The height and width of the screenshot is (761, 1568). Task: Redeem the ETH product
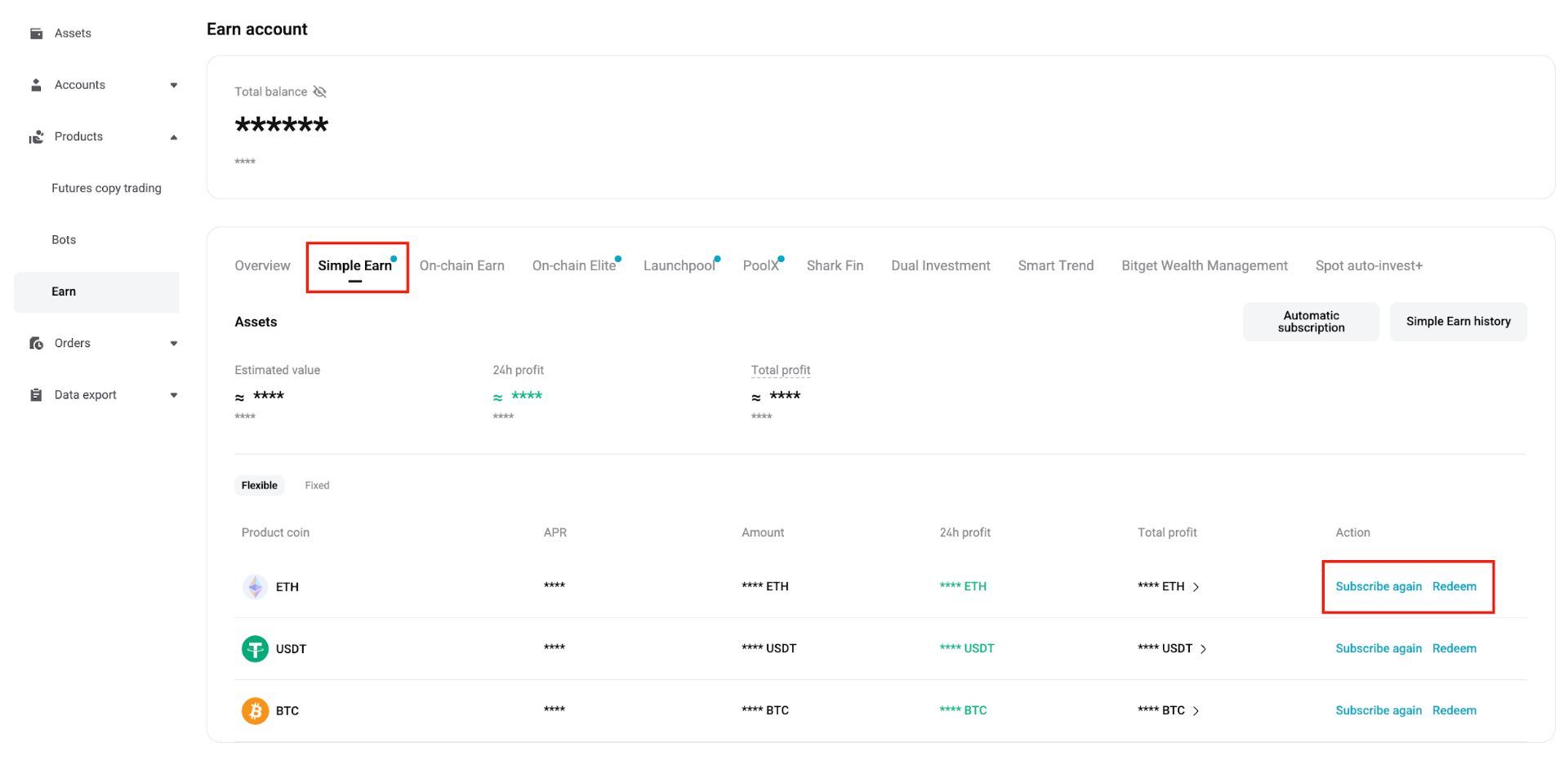1454,586
